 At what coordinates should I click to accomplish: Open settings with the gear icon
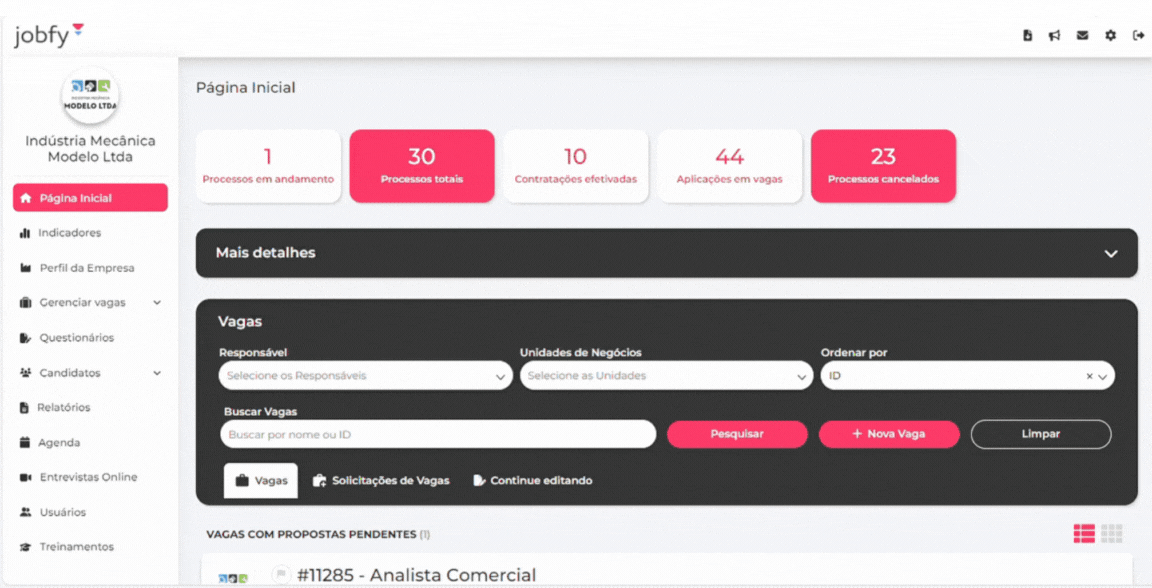click(x=1110, y=35)
